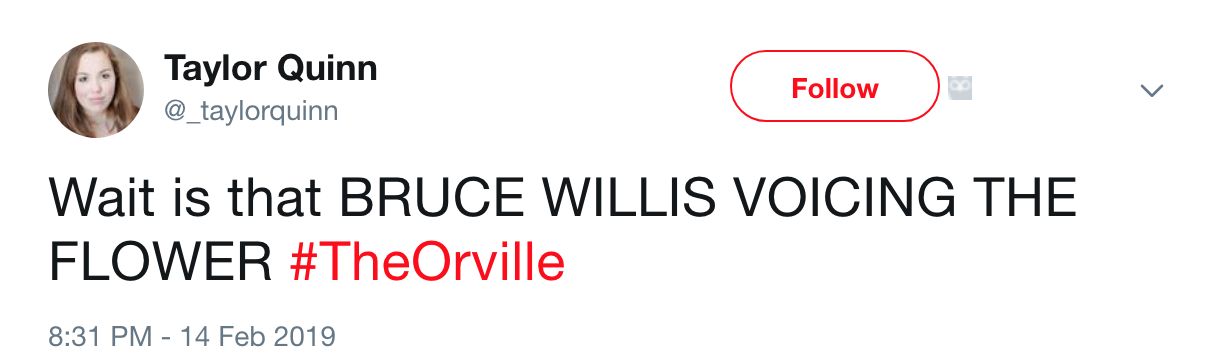The image size is (1230, 362).
Task: Click the small gray owl icon beside Follow
Action: pyautogui.click(x=960, y=89)
